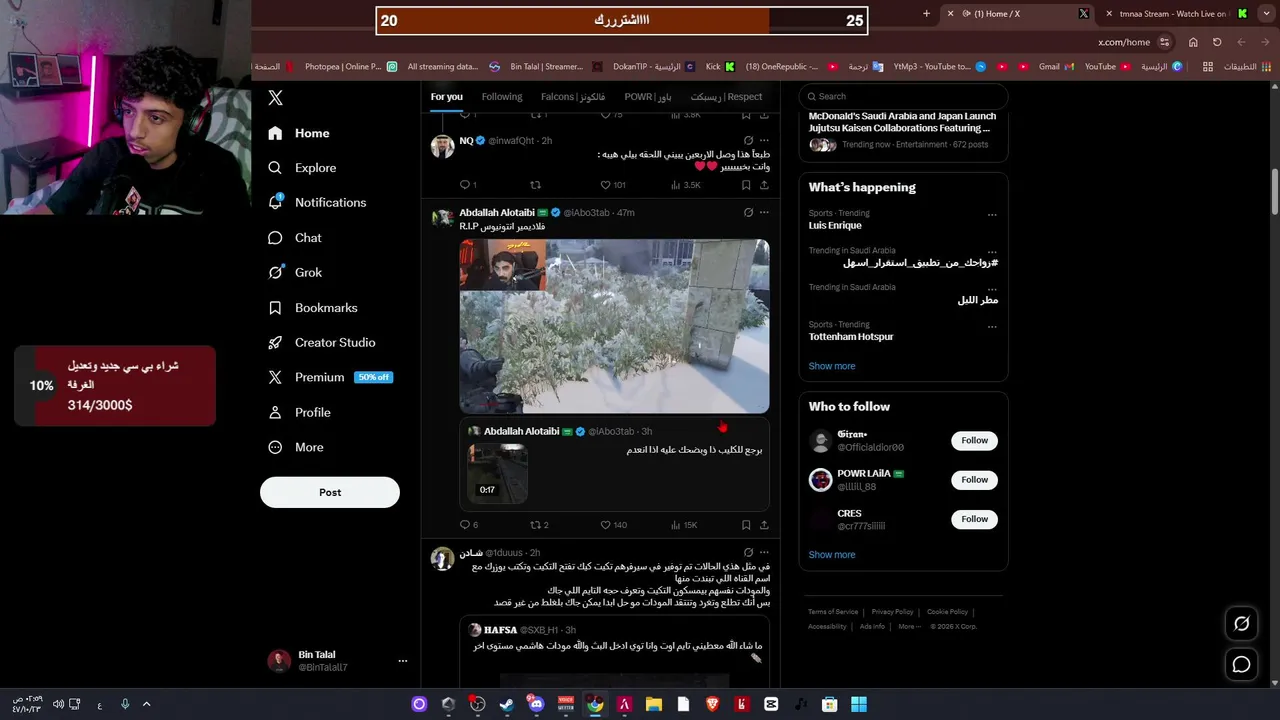Open the floating chat messages button
Screen dimensions: 1280x720
[1241, 664]
